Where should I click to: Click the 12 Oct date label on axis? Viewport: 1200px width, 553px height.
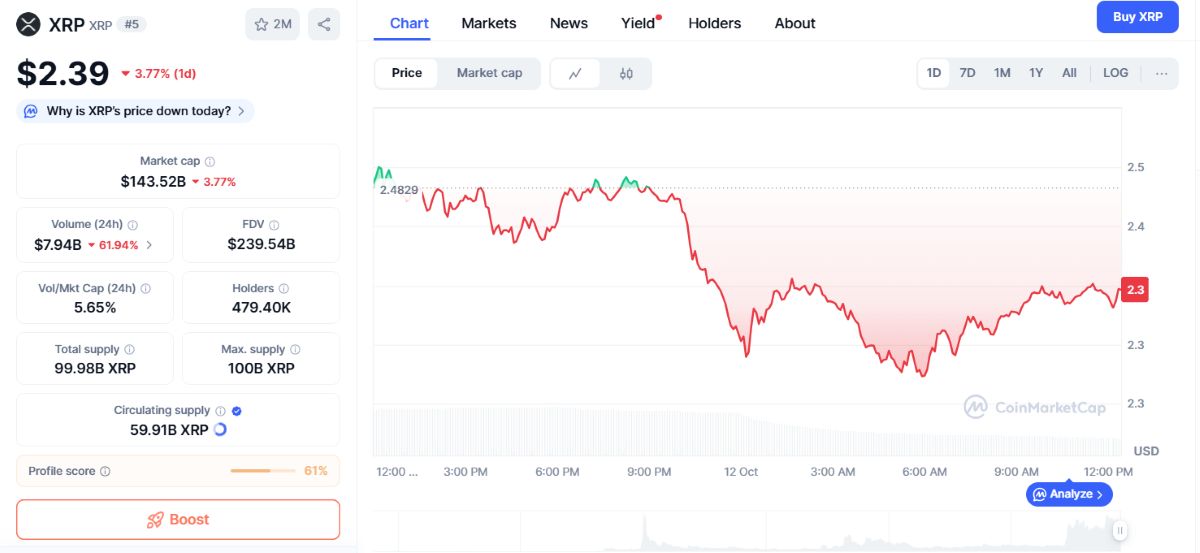point(741,472)
